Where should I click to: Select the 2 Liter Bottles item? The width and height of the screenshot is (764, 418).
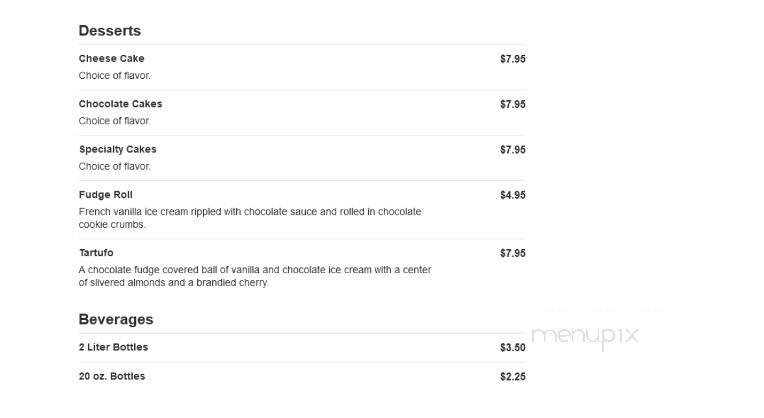click(x=113, y=347)
